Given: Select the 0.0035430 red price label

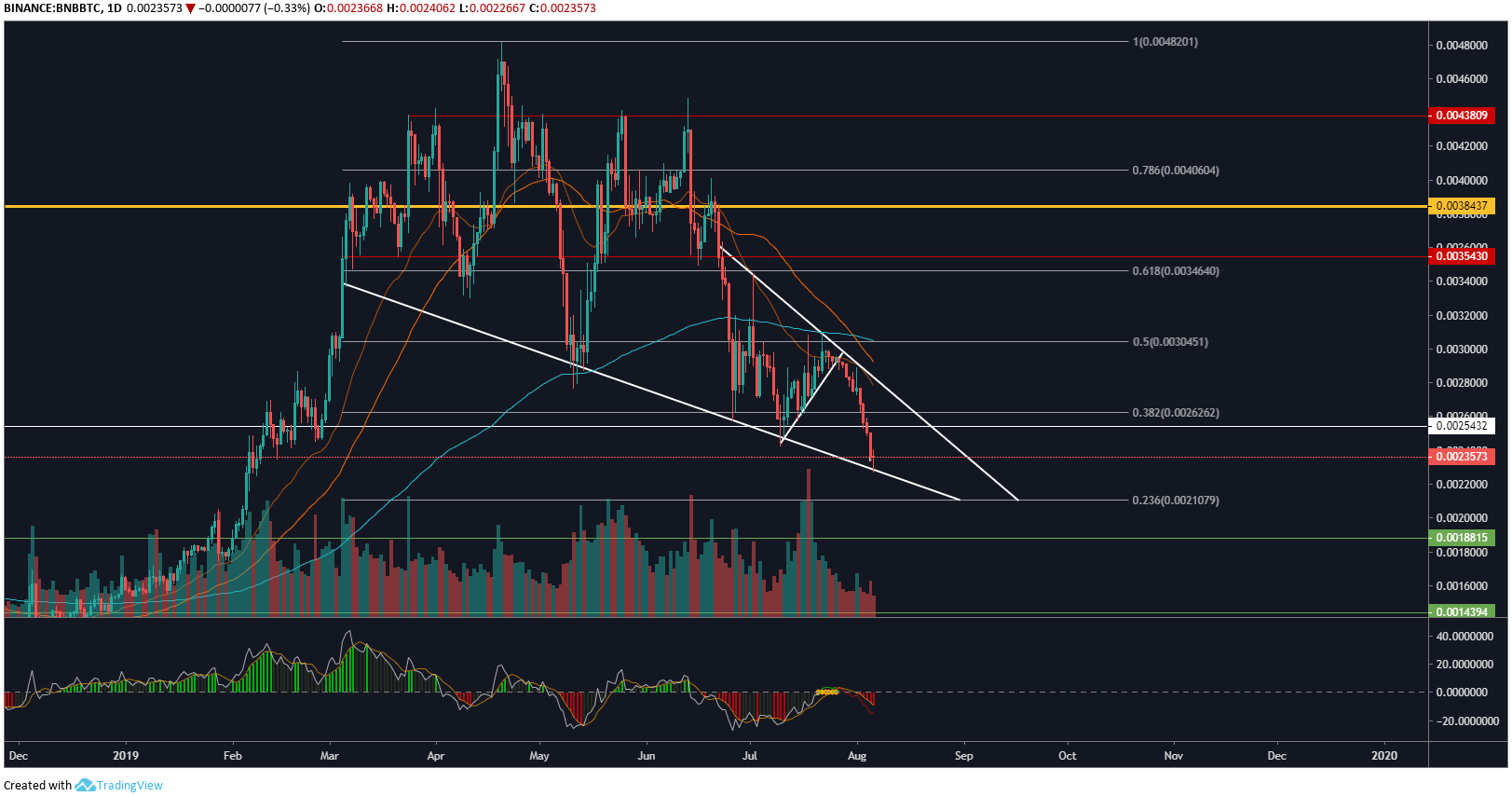Looking at the screenshot, I should [1461, 255].
